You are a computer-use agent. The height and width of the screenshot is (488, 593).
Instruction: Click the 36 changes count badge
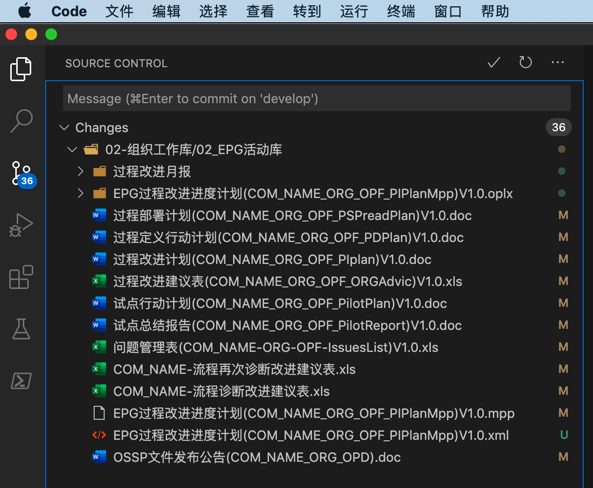558,127
